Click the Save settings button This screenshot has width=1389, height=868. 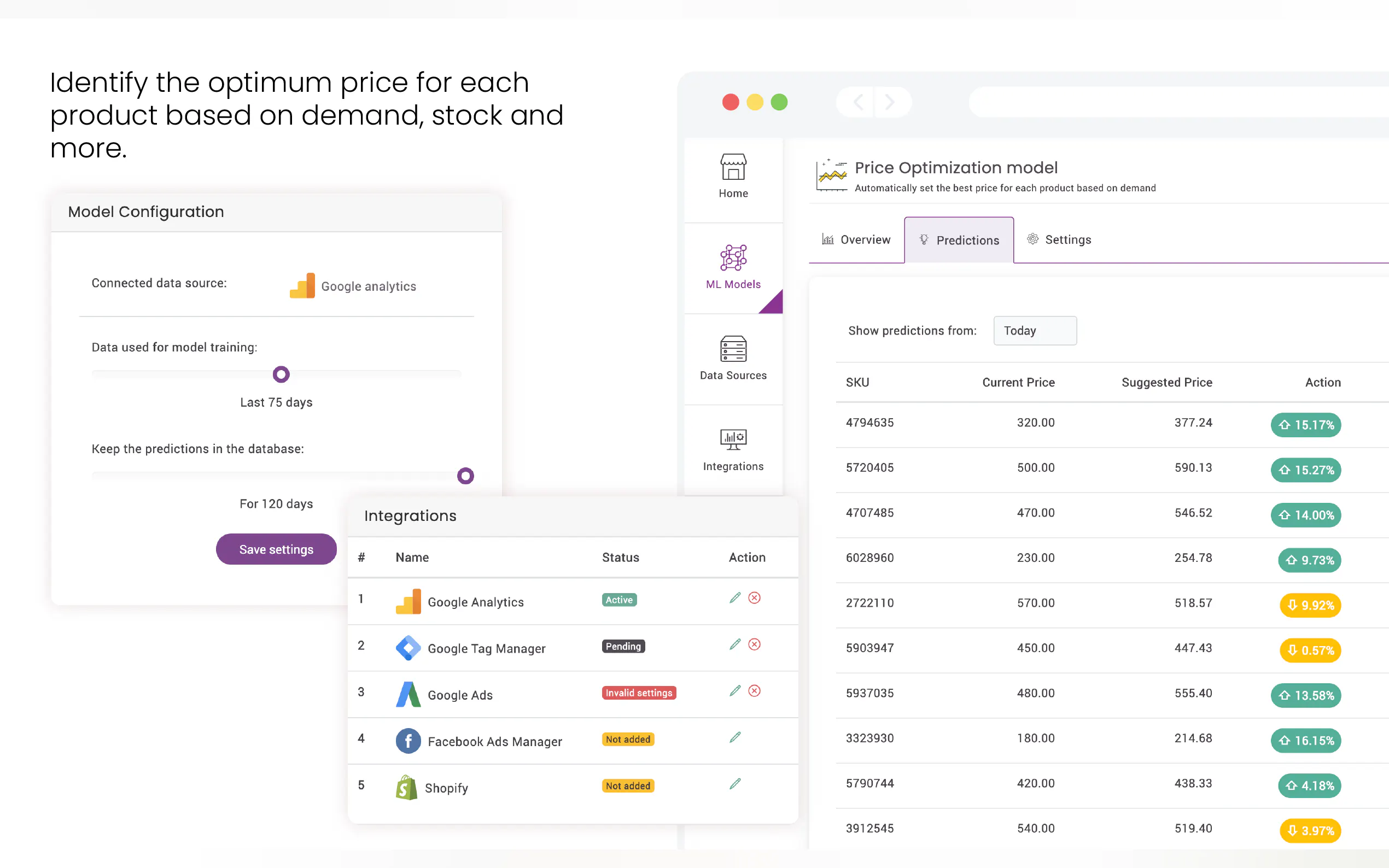point(276,549)
